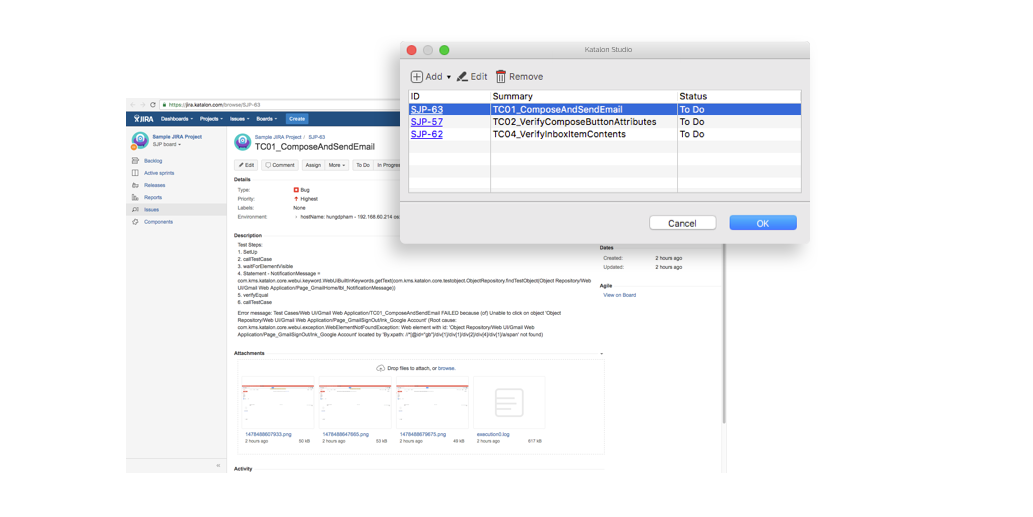
Task: Open the More dropdown on the issue
Action: [x=337, y=165]
